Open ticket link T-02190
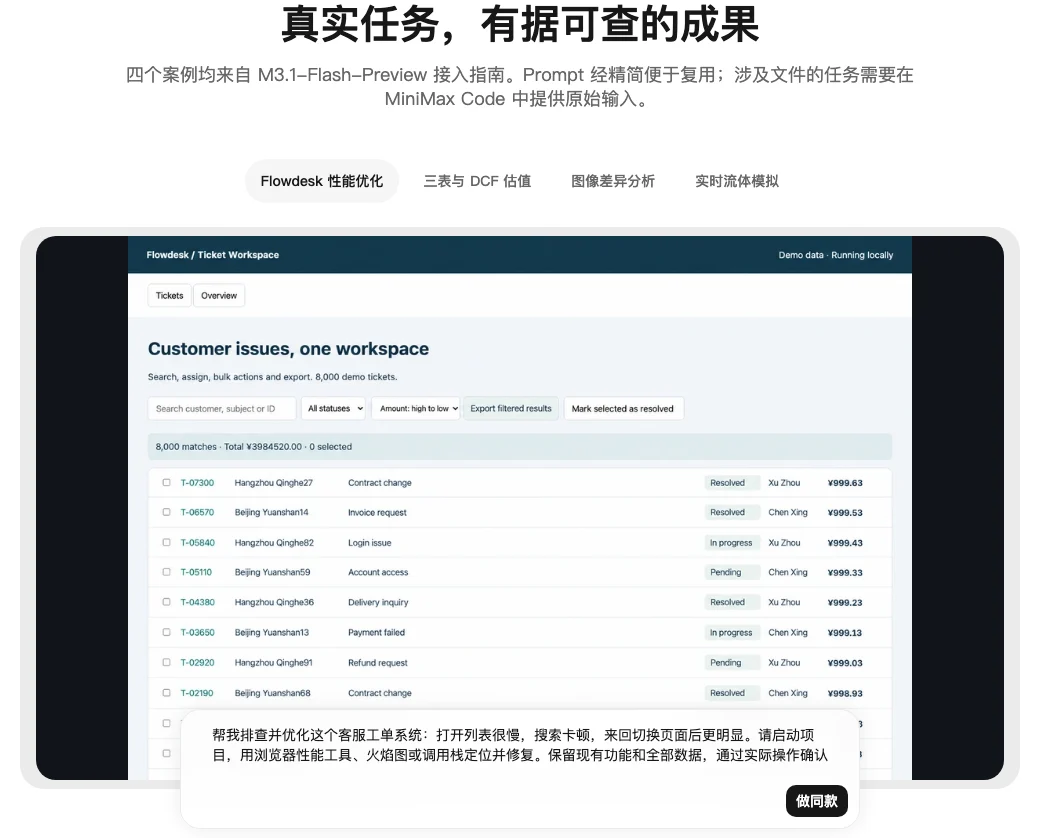The height and width of the screenshot is (838, 1040). pos(197,693)
